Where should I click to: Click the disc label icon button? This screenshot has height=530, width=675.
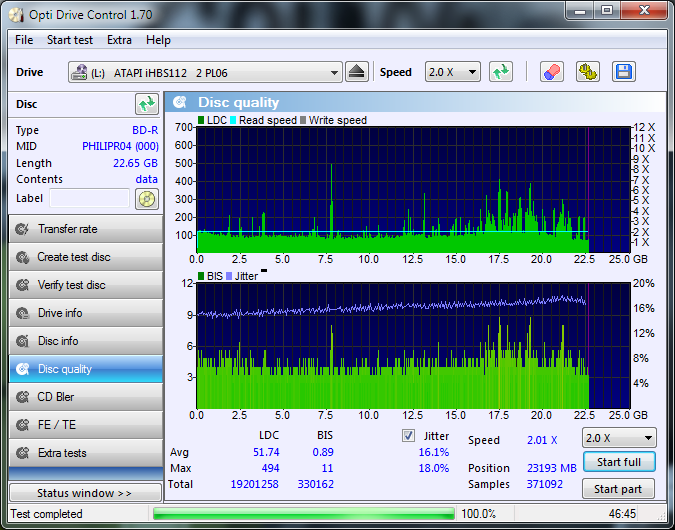[147, 199]
